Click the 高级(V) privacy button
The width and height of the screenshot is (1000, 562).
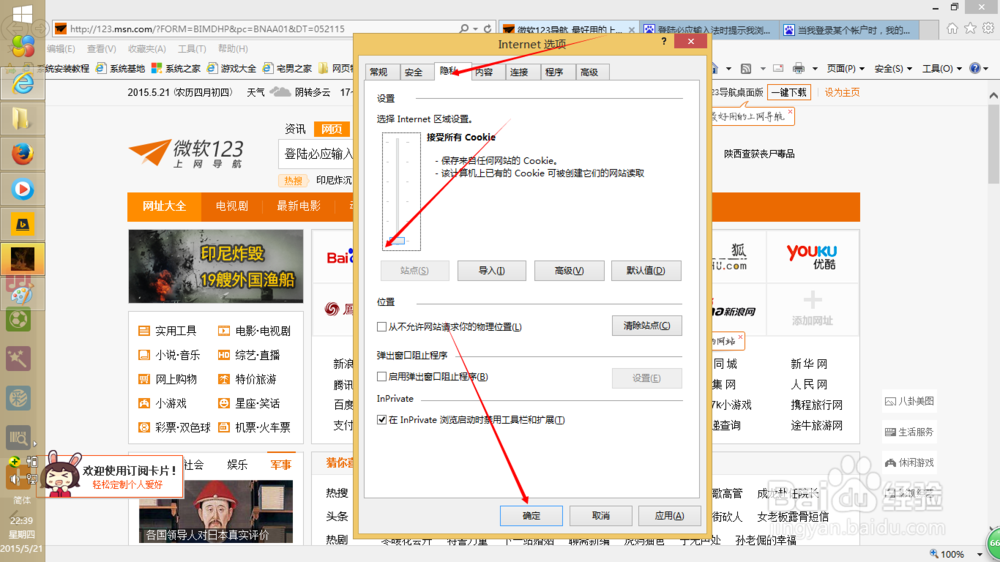pyautogui.click(x=569, y=270)
